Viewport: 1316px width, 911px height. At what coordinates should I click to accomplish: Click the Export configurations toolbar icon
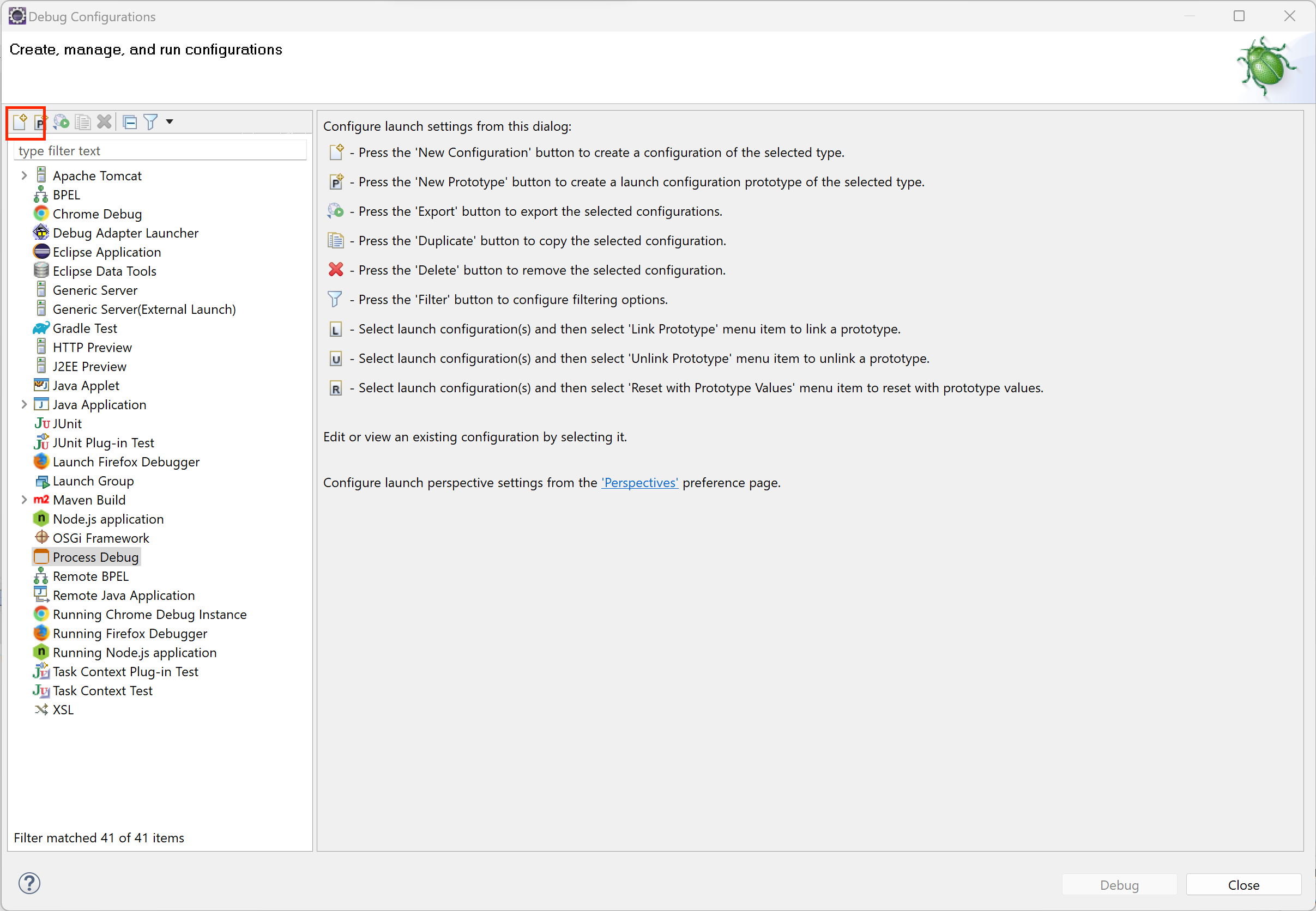coord(61,122)
